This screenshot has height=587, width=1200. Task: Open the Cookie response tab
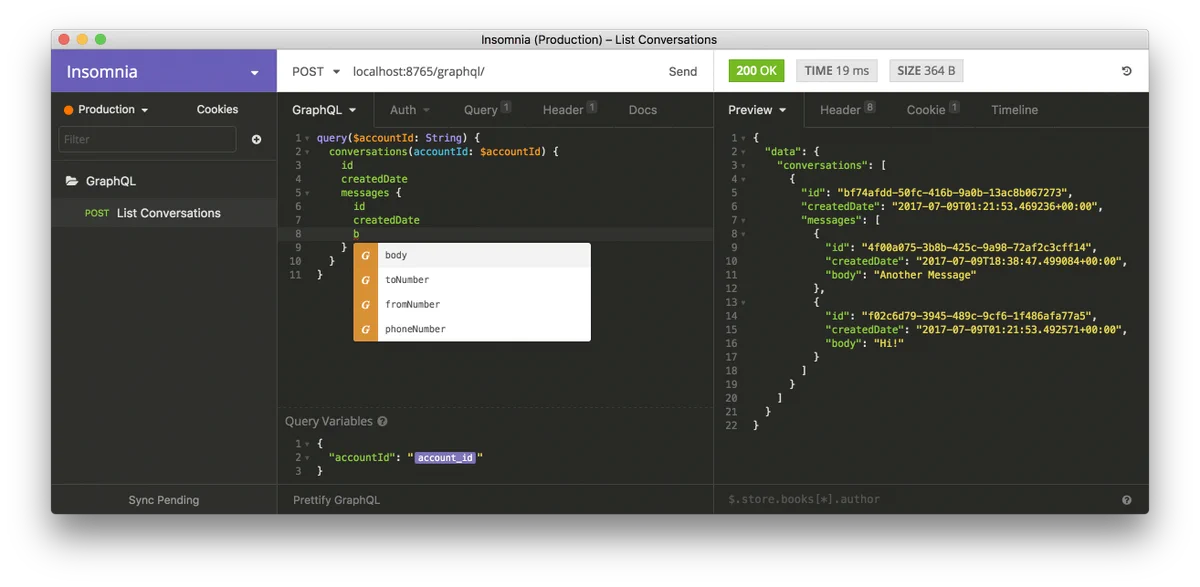[x=933, y=110]
